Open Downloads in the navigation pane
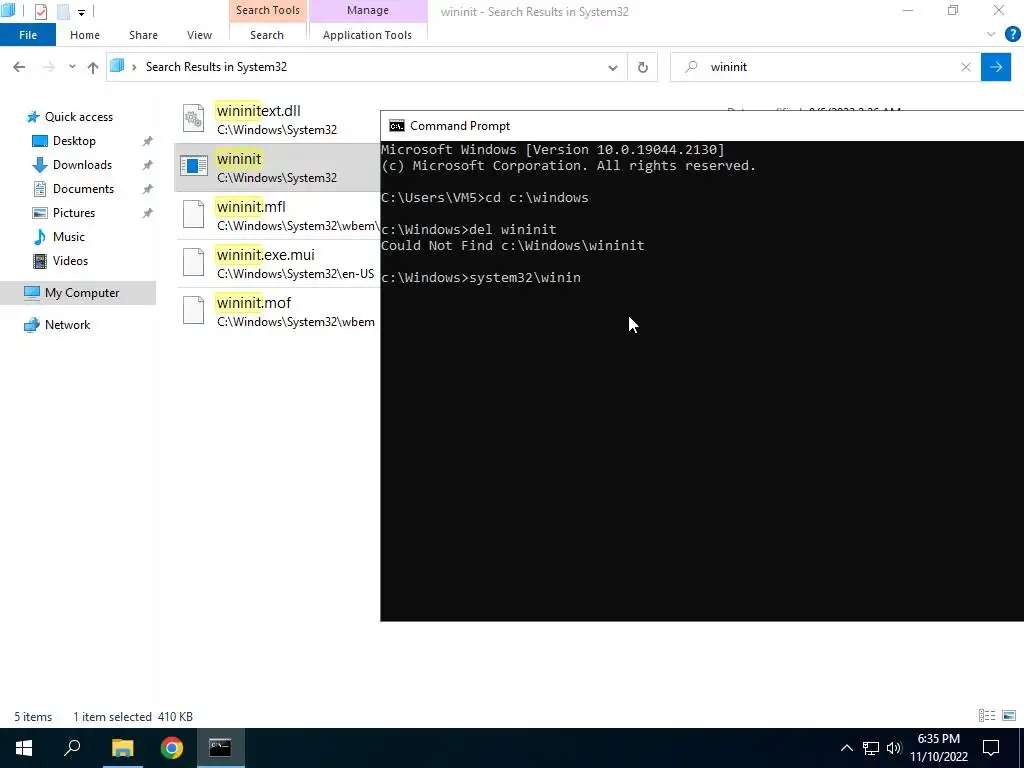Image resolution: width=1024 pixels, height=768 pixels. click(82, 165)
